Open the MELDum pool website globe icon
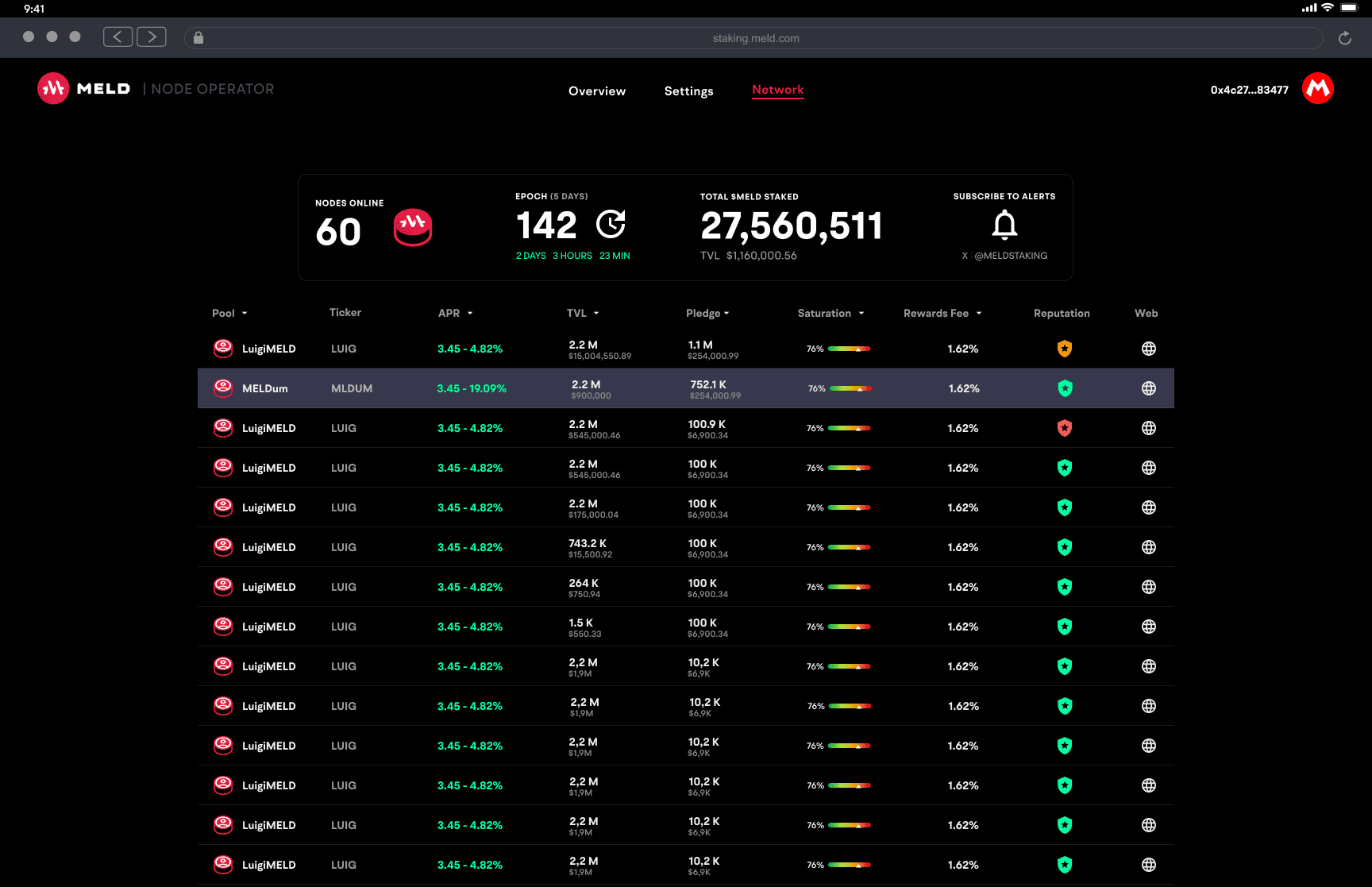Screen dimensions: 1372x887 point(1148,388)
